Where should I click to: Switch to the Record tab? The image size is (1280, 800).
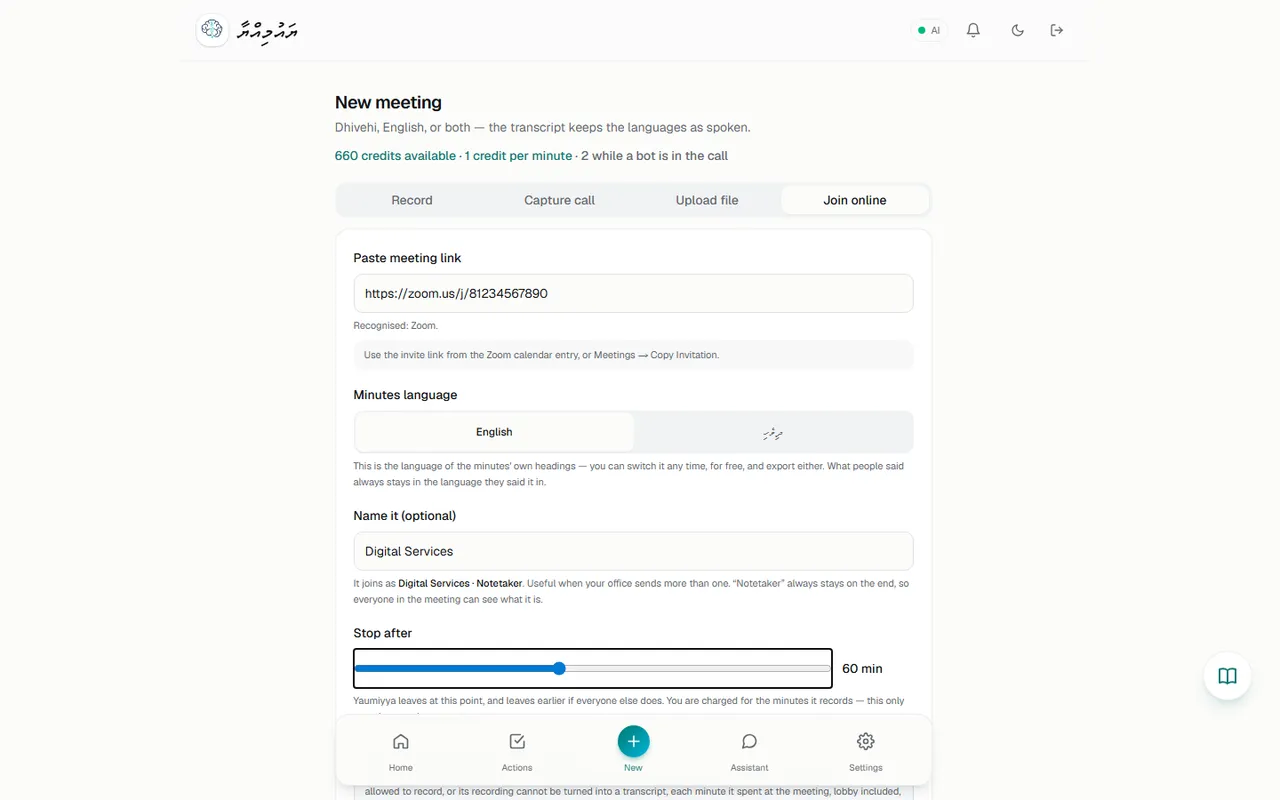[x=412, y=200]
